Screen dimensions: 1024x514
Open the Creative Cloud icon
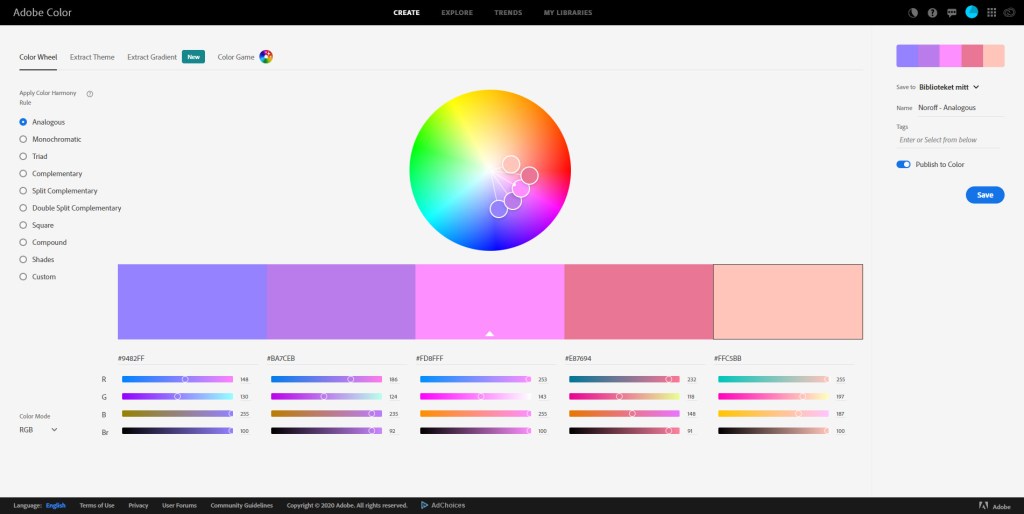coord(1010,13)
